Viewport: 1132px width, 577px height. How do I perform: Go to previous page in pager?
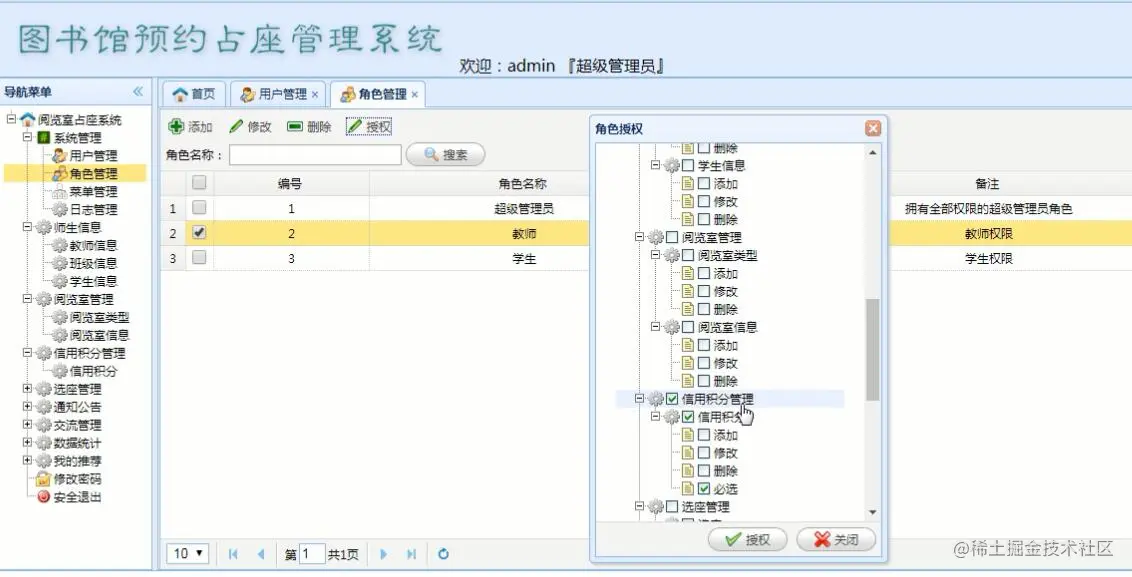pyautogui.click(x=261, y=554)
